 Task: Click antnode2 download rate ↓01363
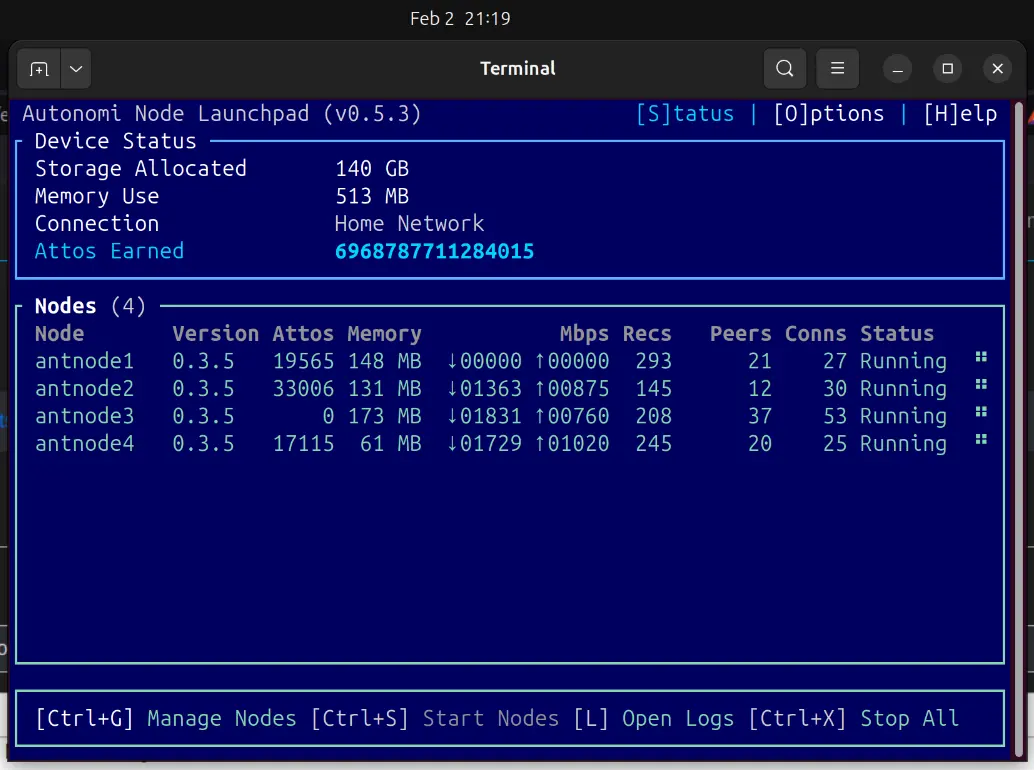point(485,388)
